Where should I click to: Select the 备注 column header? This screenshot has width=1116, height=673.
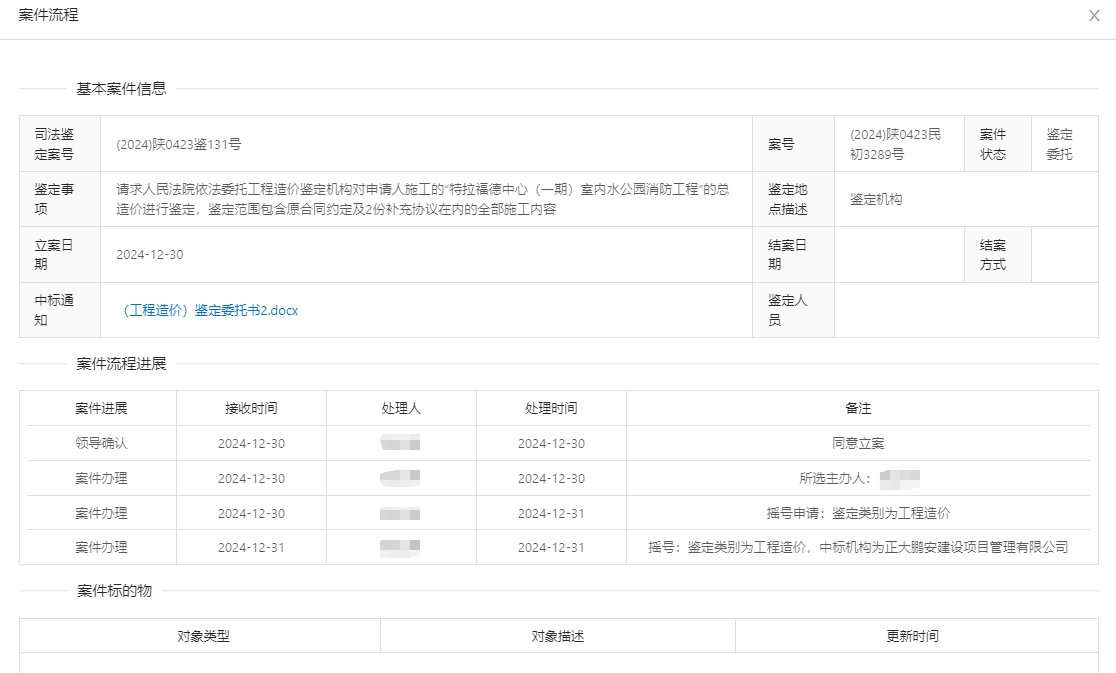click(858, 408)
